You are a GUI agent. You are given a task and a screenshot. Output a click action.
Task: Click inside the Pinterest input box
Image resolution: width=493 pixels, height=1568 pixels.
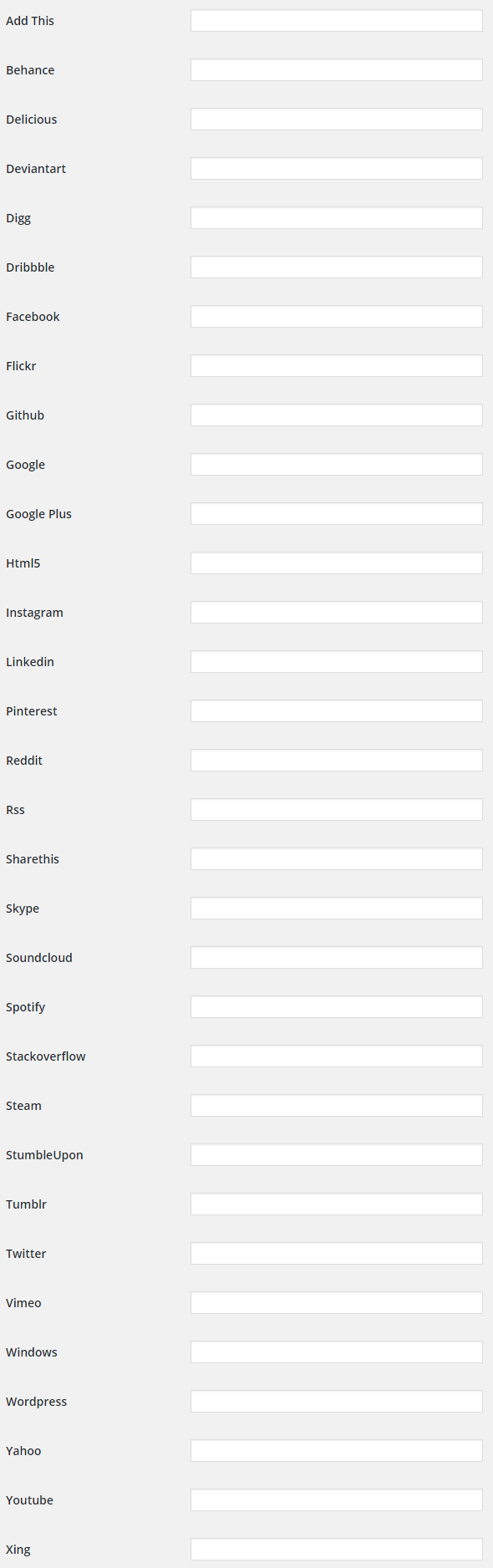tap(336, 710)
